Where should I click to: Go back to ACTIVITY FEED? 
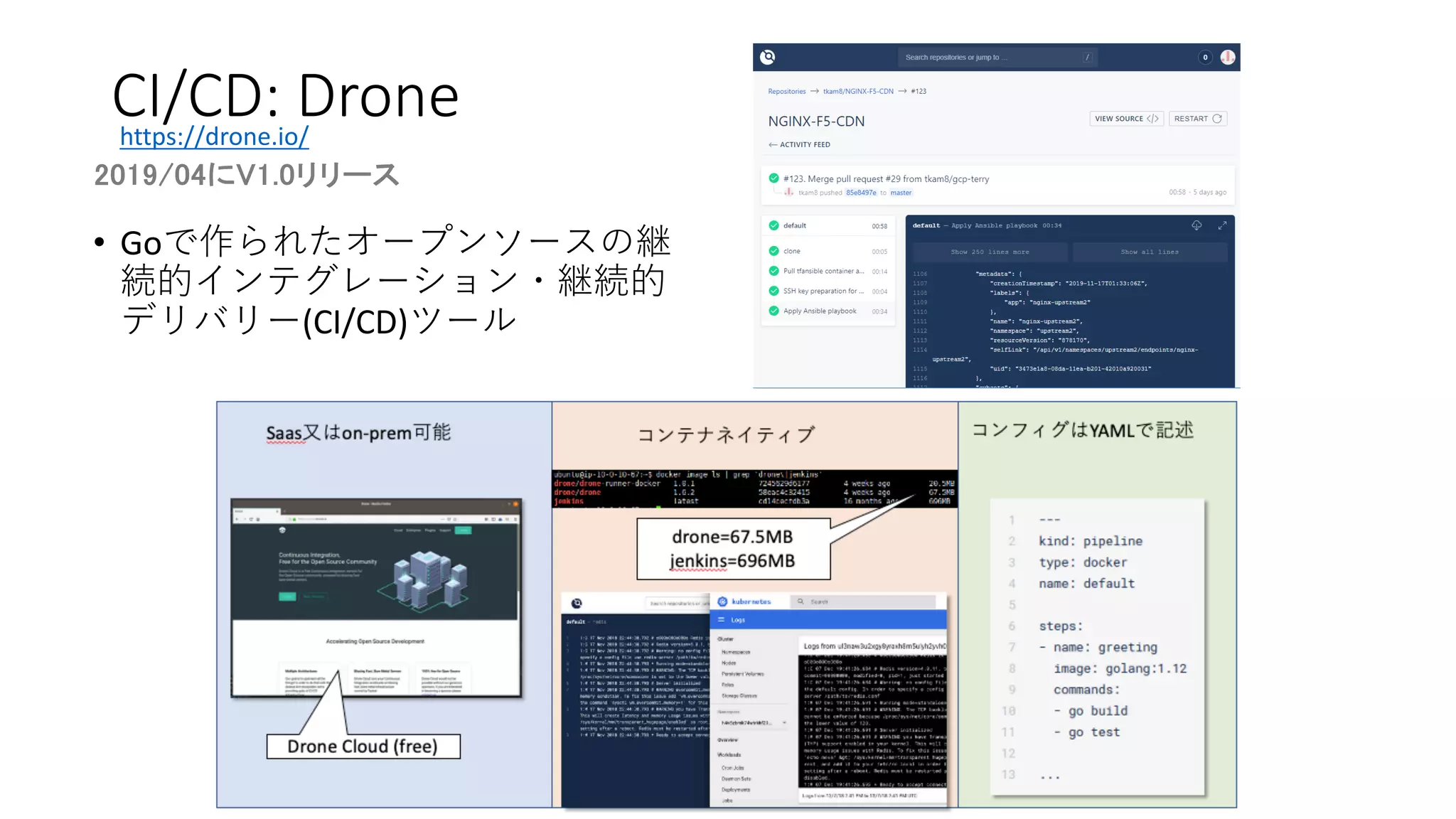pos(799,144)
